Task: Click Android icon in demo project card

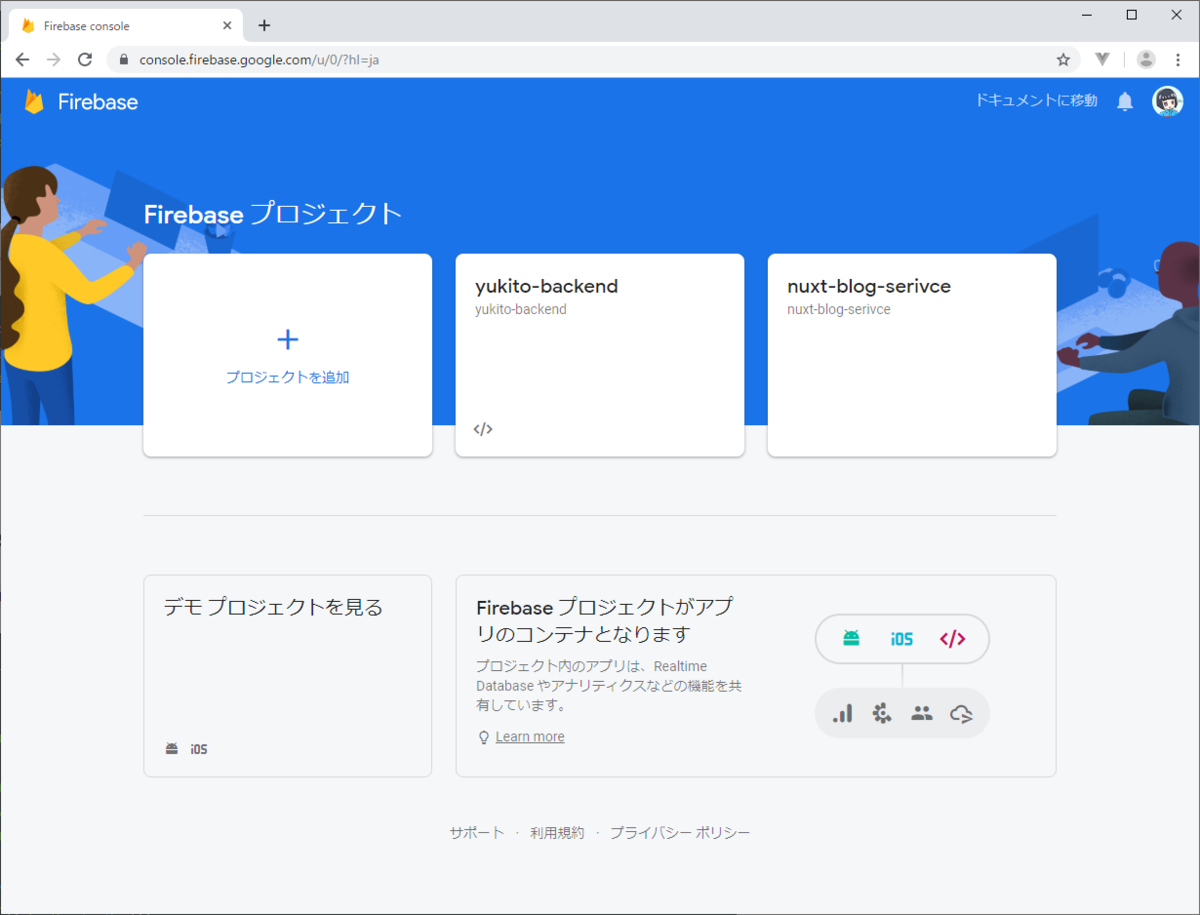Action: pyautogui.click(x=172, y=748)
